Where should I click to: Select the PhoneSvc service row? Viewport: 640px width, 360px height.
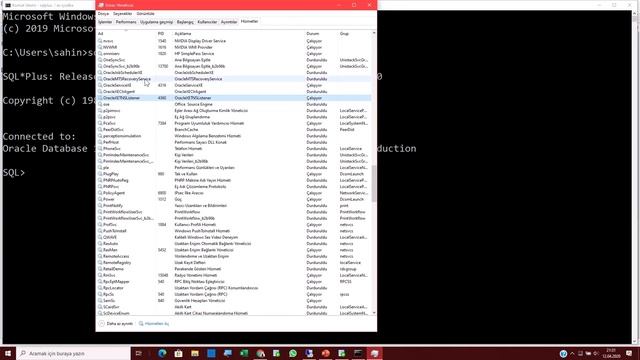pos(234,149)
